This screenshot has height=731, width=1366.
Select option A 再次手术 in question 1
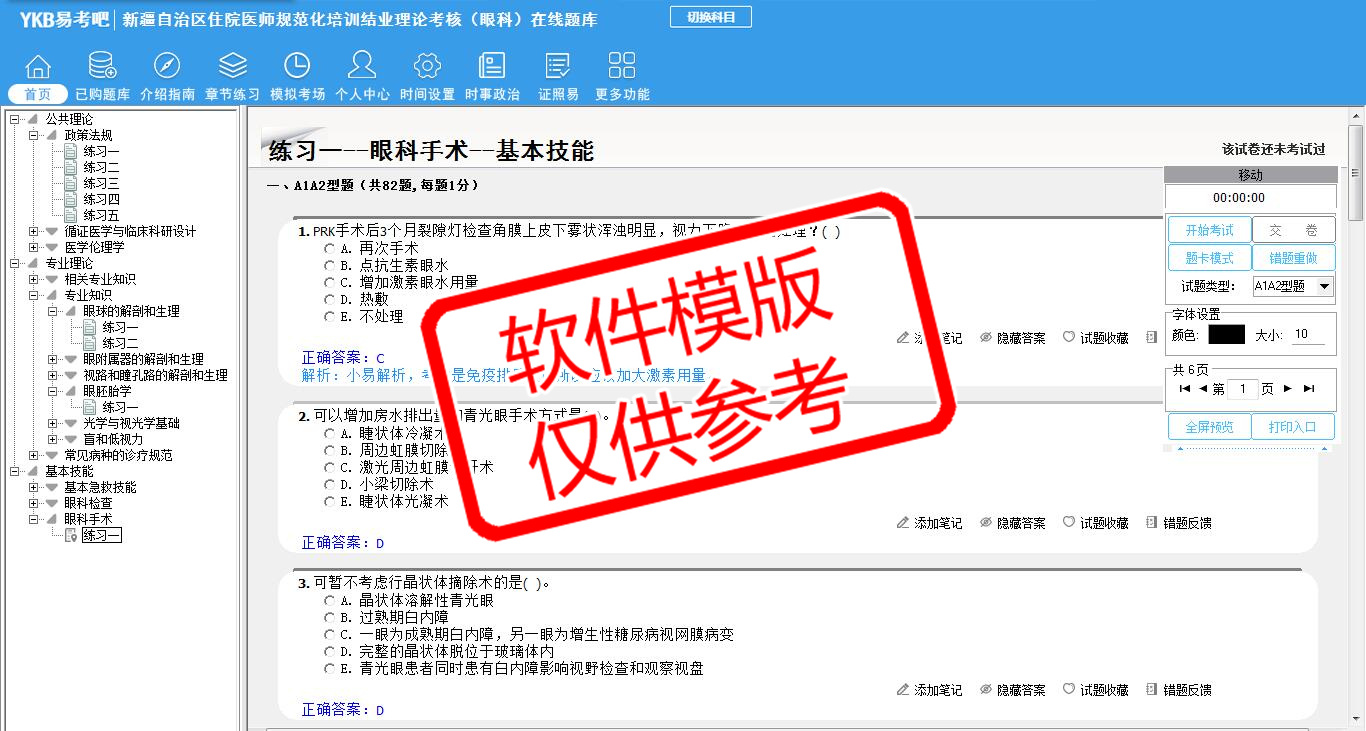(x=329, y=248)
